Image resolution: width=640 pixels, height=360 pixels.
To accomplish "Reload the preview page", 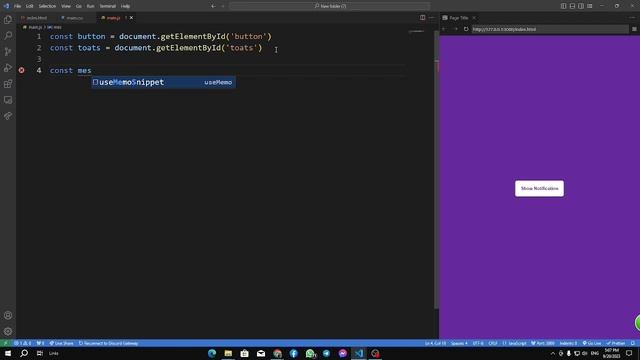I will pos(466,29).
